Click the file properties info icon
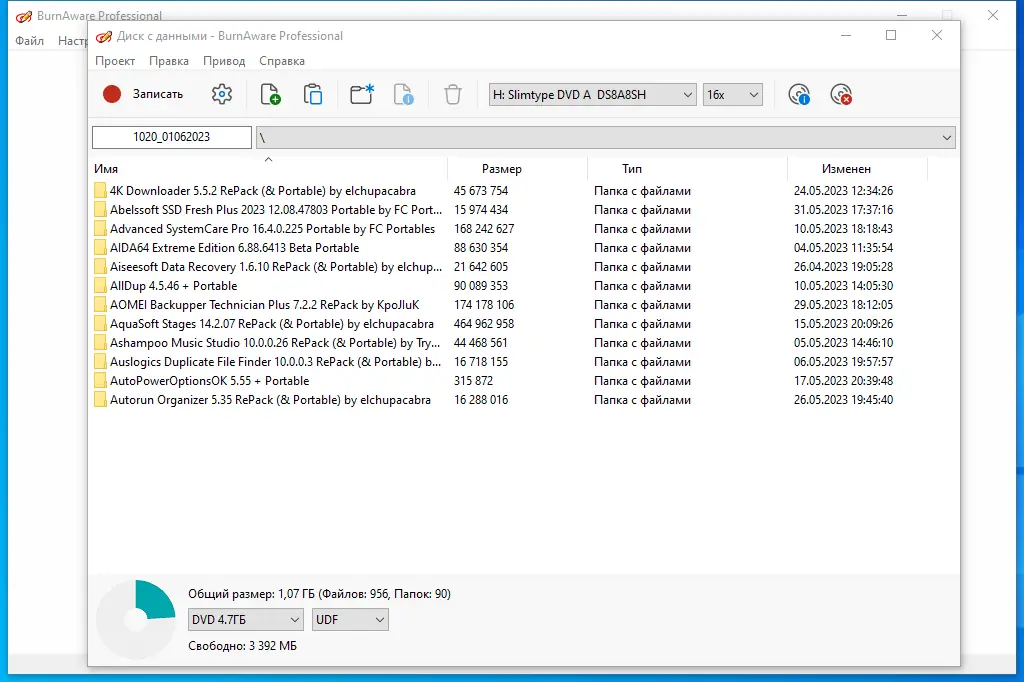 [x=404, y=94]
